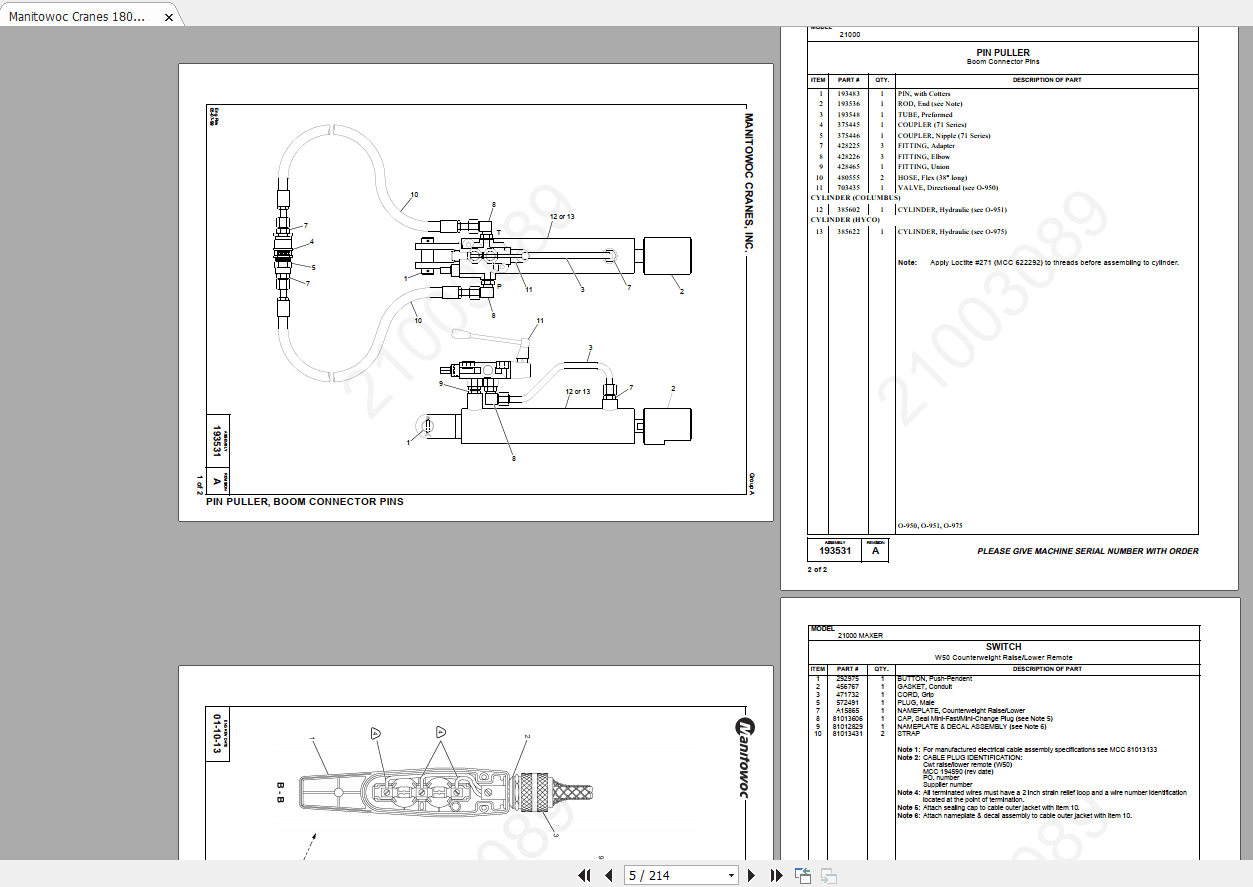This screenshot has width=1253, height=887.
Task: Click the STRAP description
Action: (x=909, y=735)
